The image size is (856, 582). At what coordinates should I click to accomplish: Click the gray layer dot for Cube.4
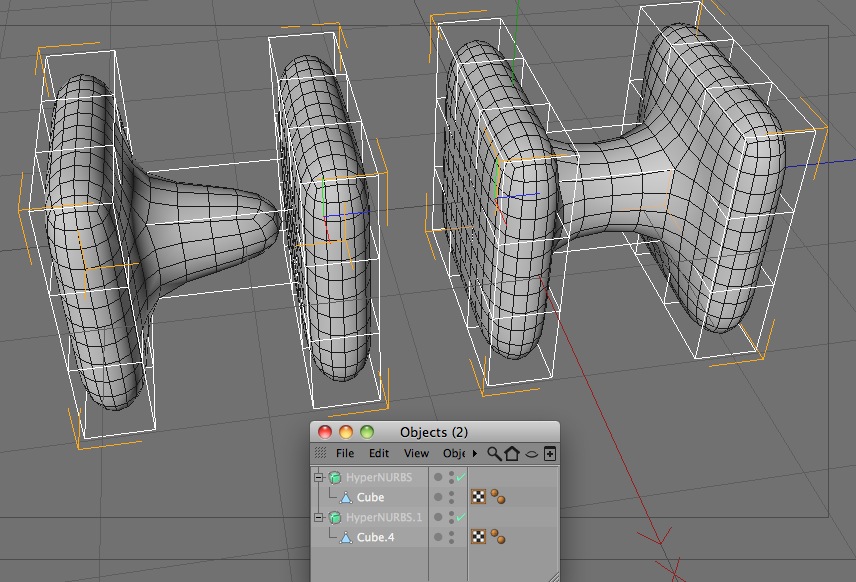pyautogui.click(x=438, y=537)
